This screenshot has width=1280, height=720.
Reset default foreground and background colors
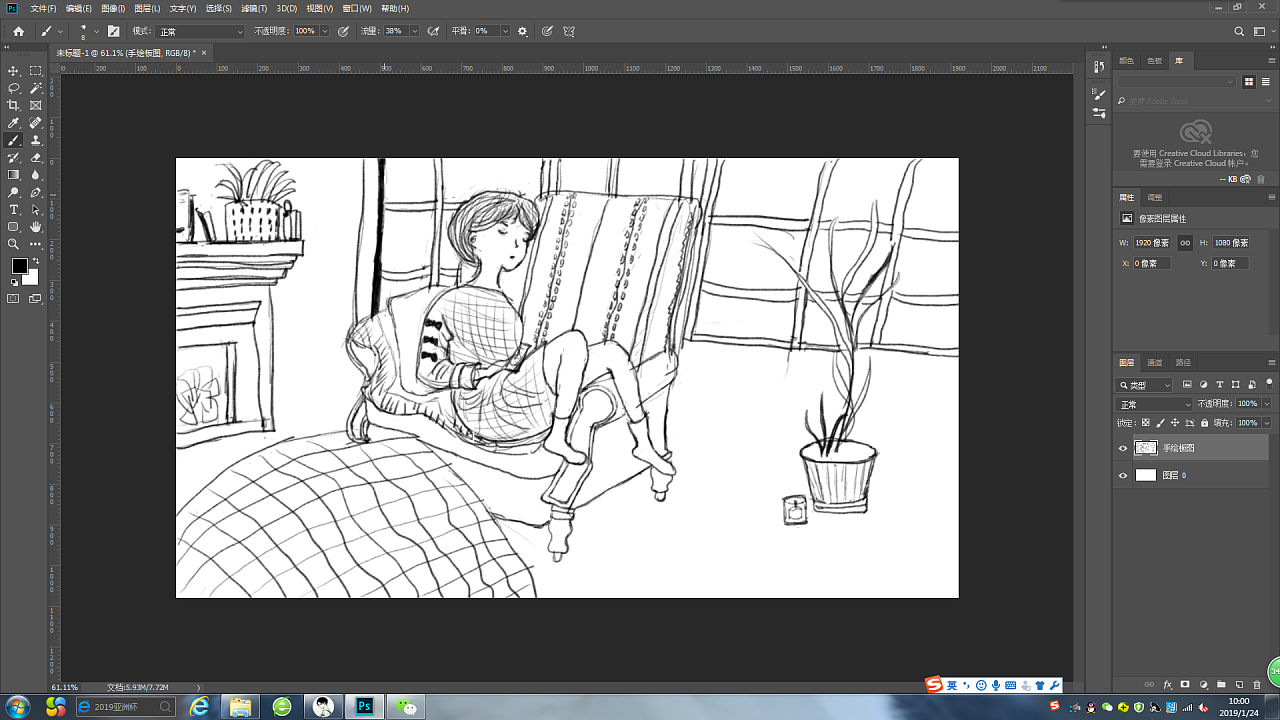[14, 282]
